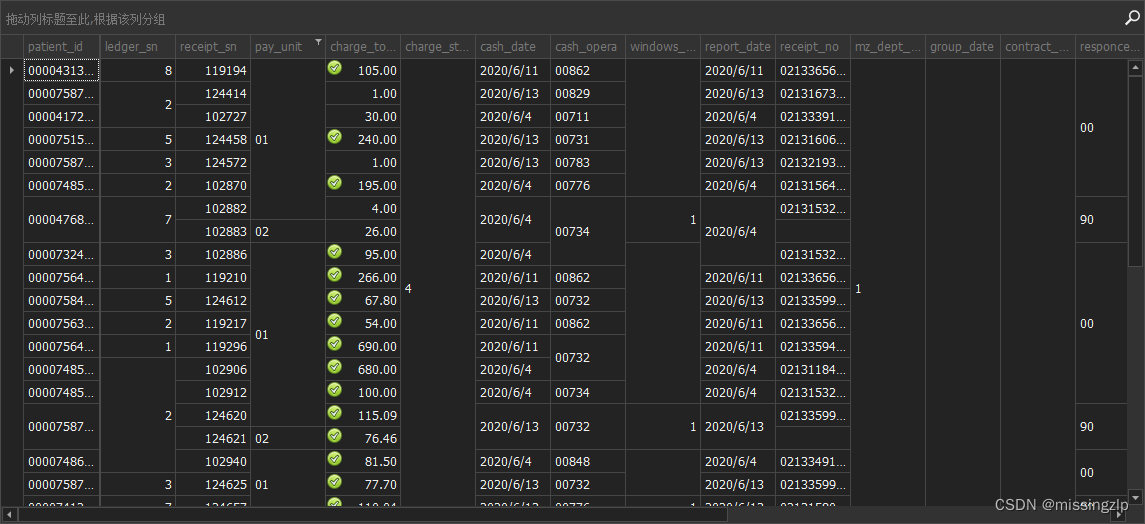Click the green check beside 95.00
Viewport: 1145px width, 524px height.
tap(334, 251)
